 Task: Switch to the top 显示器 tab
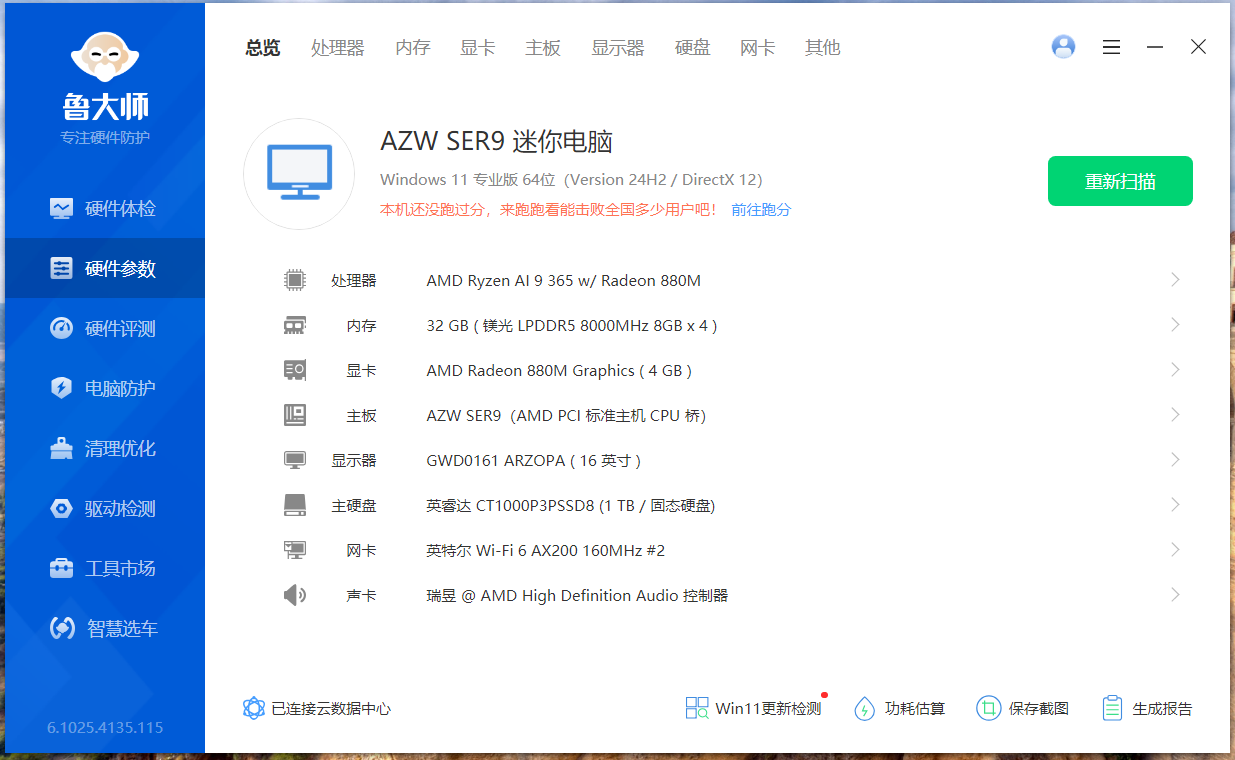click(x=617, y=48)
